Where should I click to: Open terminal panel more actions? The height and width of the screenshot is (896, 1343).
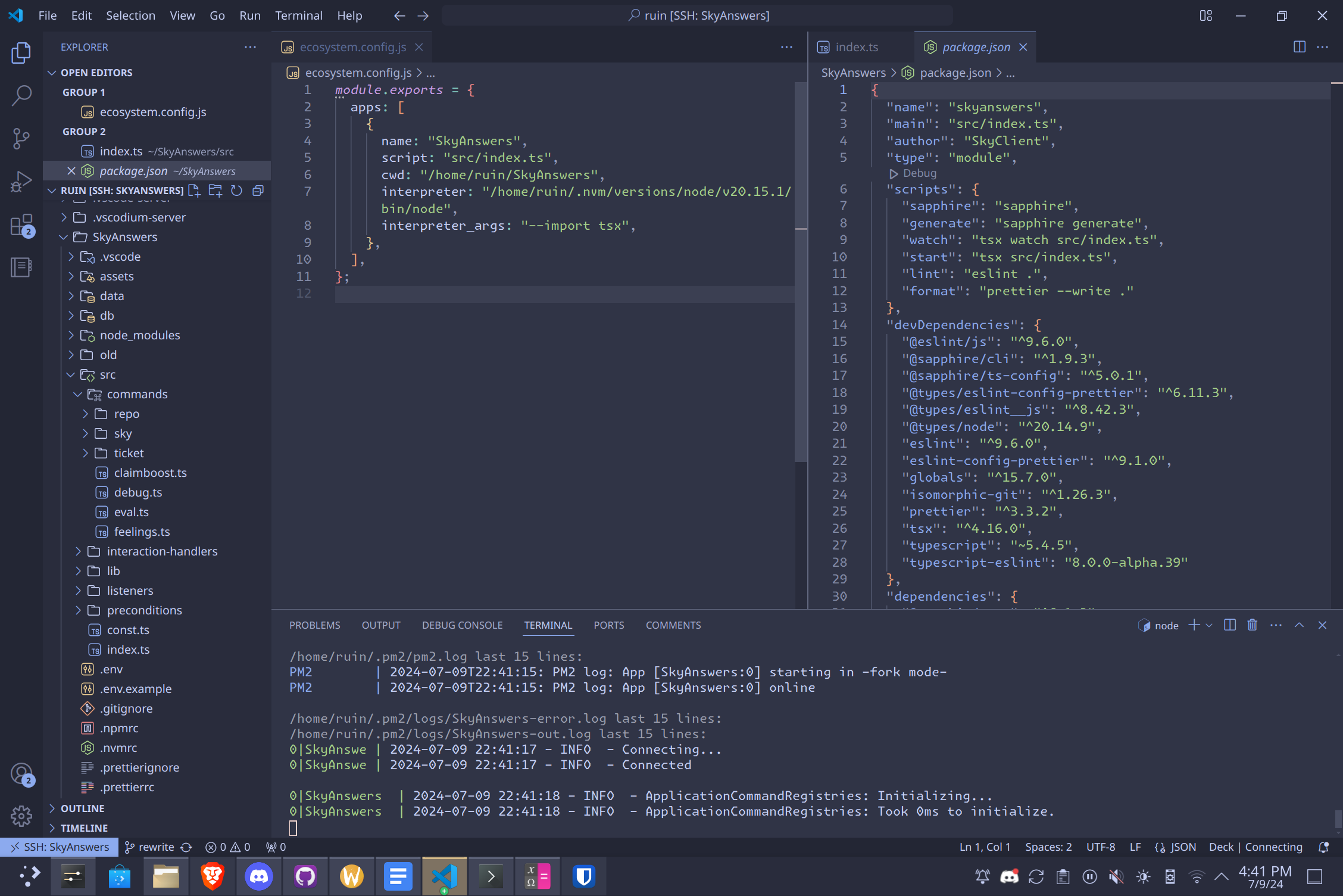[1276, 625]
